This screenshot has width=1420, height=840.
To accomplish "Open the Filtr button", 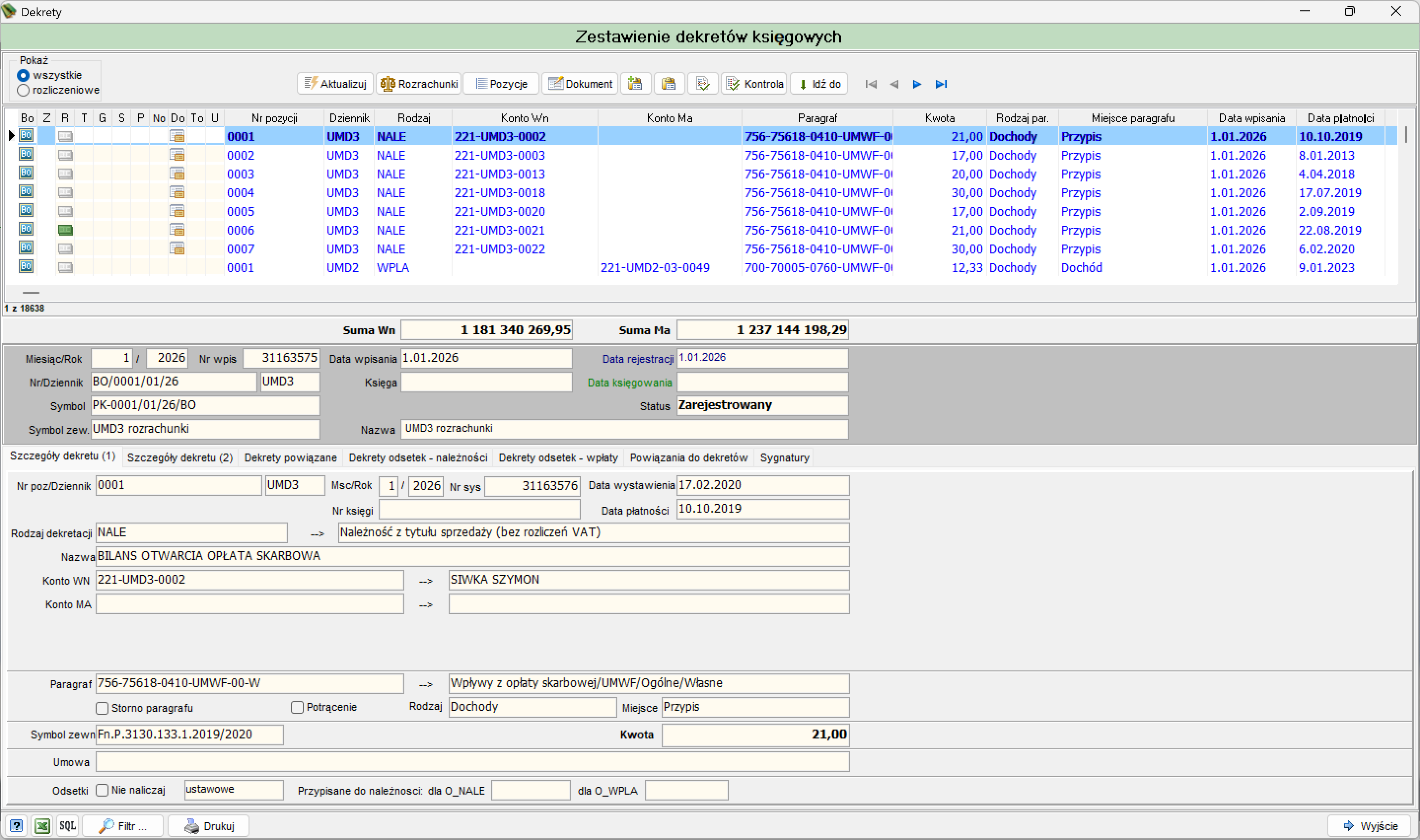I will tap(123, 826).
